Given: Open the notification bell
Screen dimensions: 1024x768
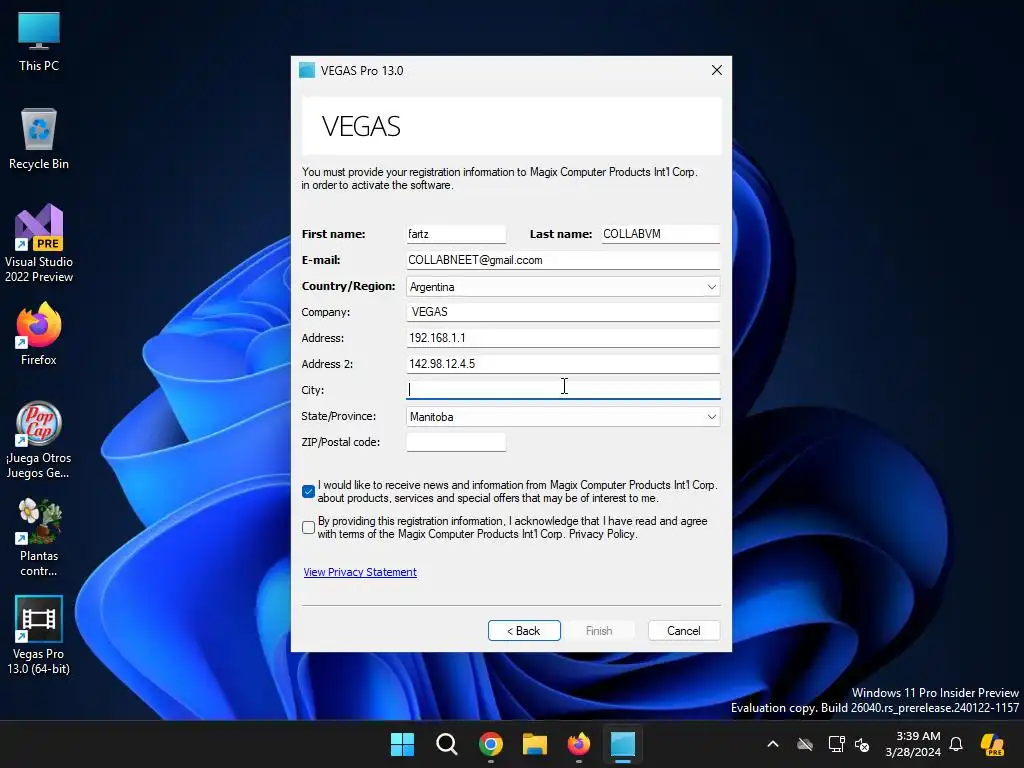Looking at the screenshot, I should pyautogui.click(x=956, y=744).
